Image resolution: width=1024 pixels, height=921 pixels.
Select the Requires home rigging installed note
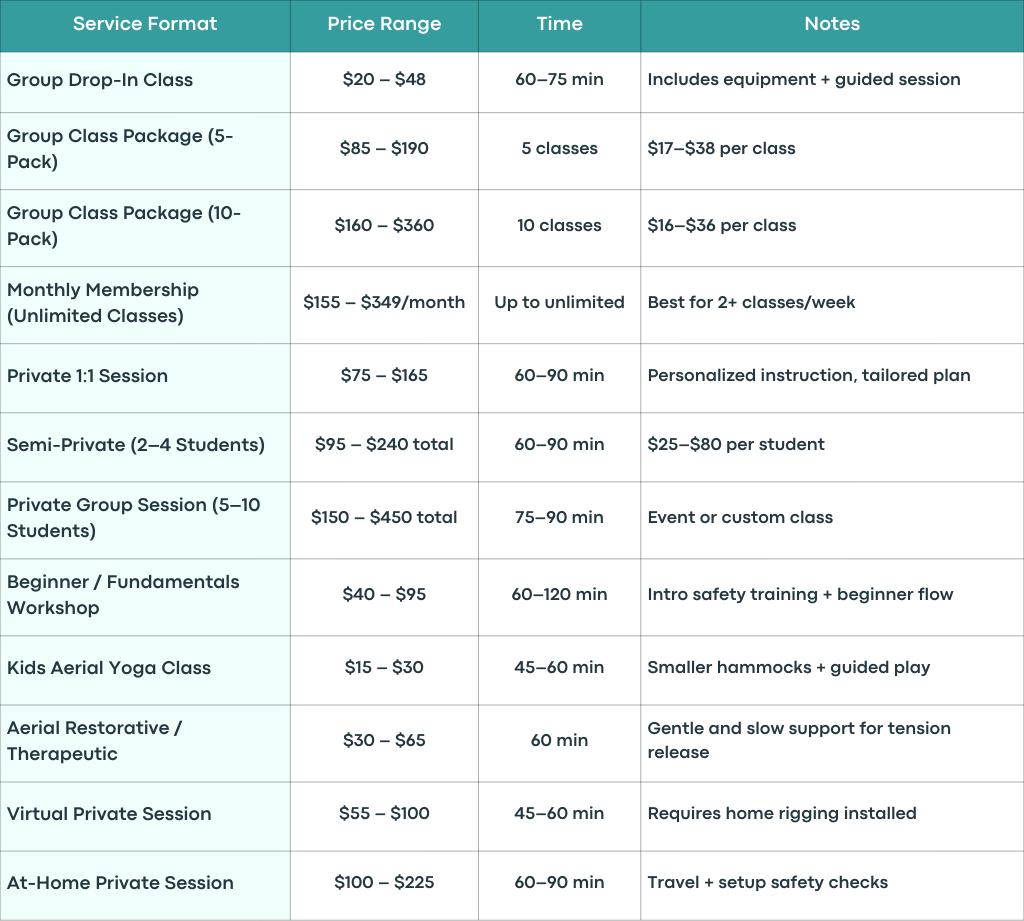click(x=782, y=814)
